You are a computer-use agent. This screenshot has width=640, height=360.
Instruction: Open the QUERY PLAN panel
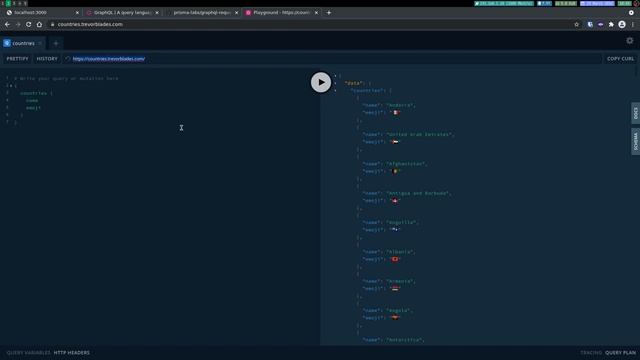[x=620, y=353]
